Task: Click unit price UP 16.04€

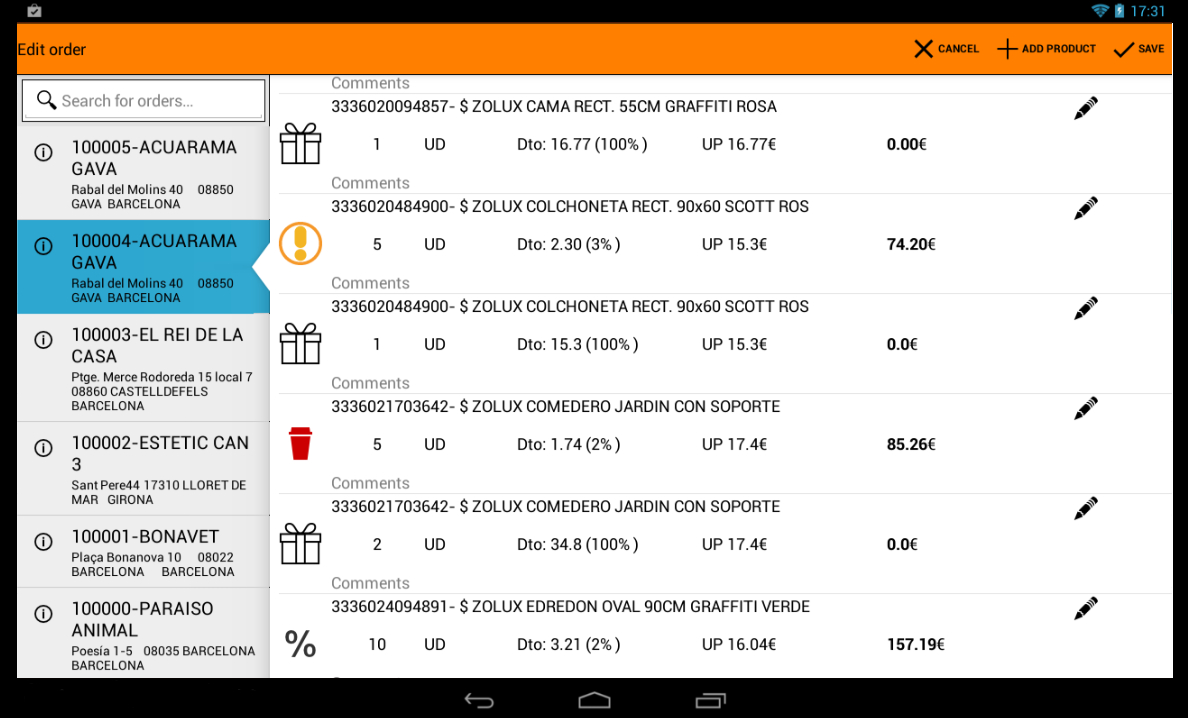Action: coord(739,645)
